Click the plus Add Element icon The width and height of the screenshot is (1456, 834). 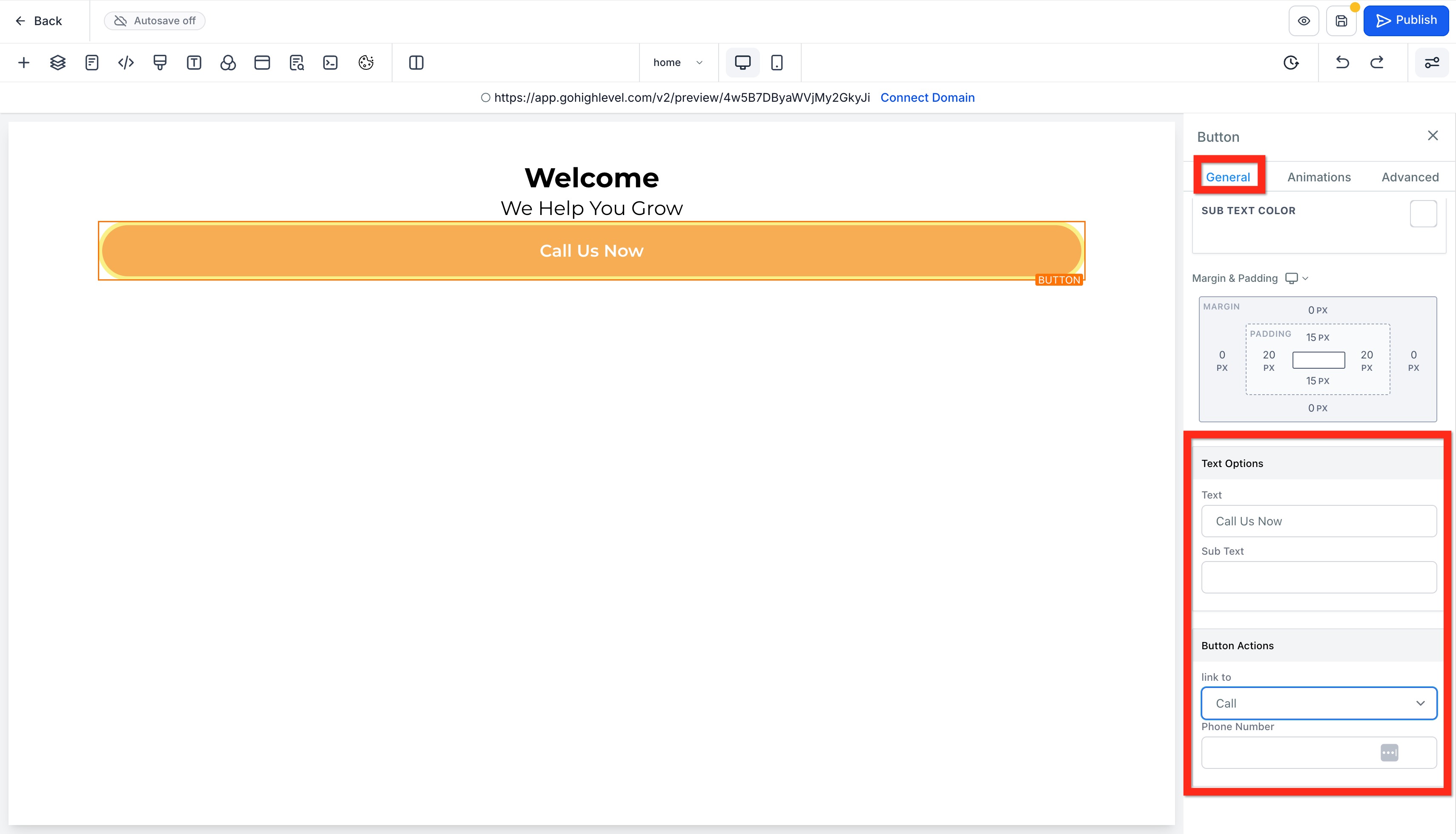pyautogui.click(x=23, y=63)
